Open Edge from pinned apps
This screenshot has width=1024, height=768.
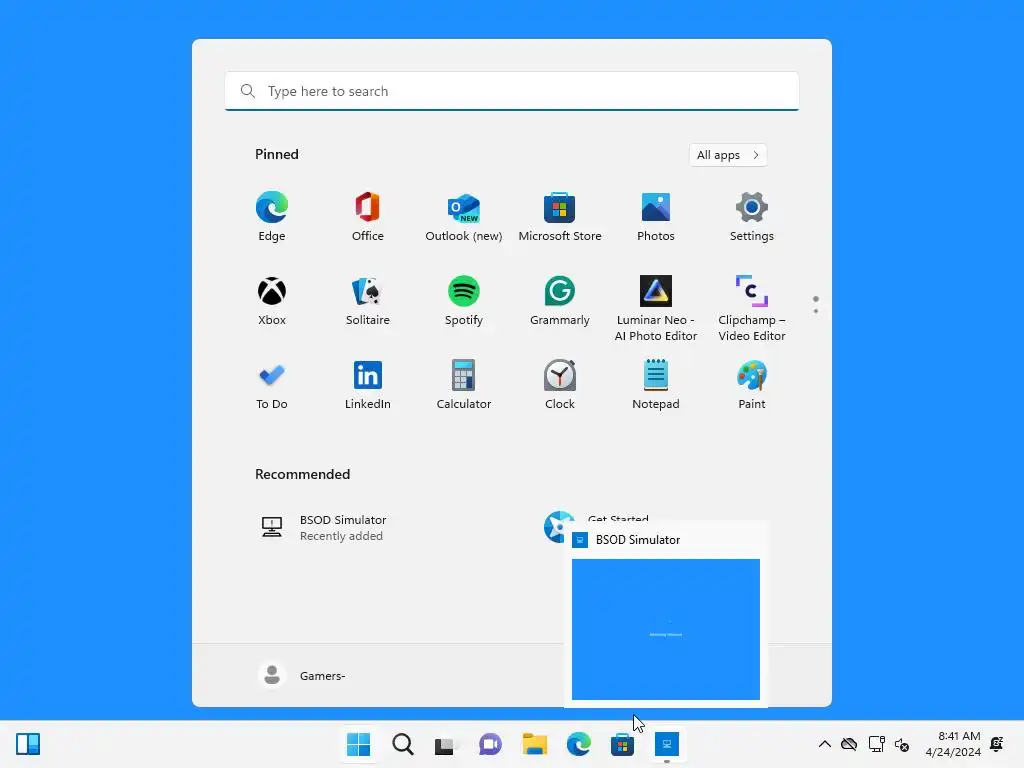(x=272, y=217)
